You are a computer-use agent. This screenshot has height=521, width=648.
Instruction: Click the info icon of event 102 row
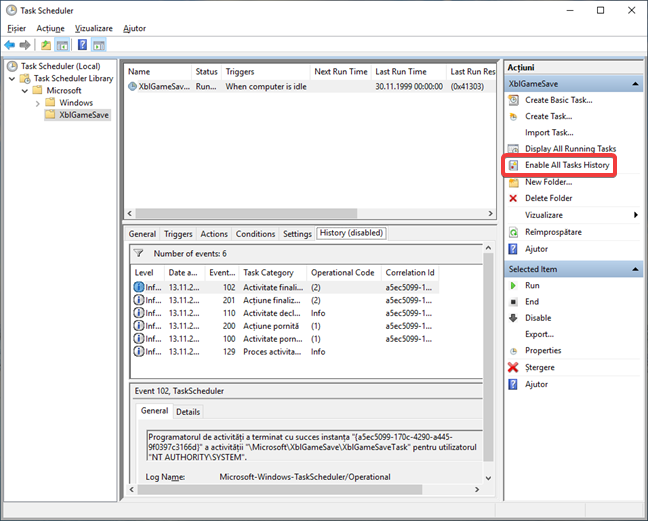[139, 287]
